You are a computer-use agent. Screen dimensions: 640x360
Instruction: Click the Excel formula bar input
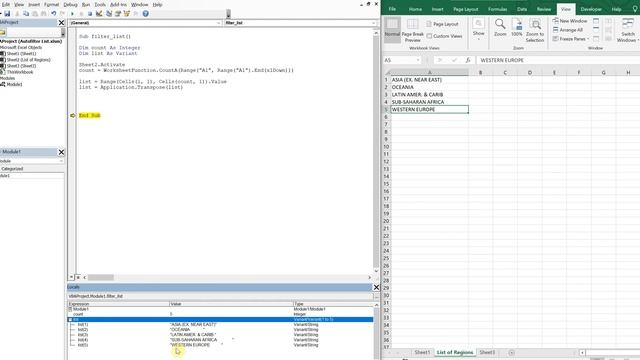point(557,60)
